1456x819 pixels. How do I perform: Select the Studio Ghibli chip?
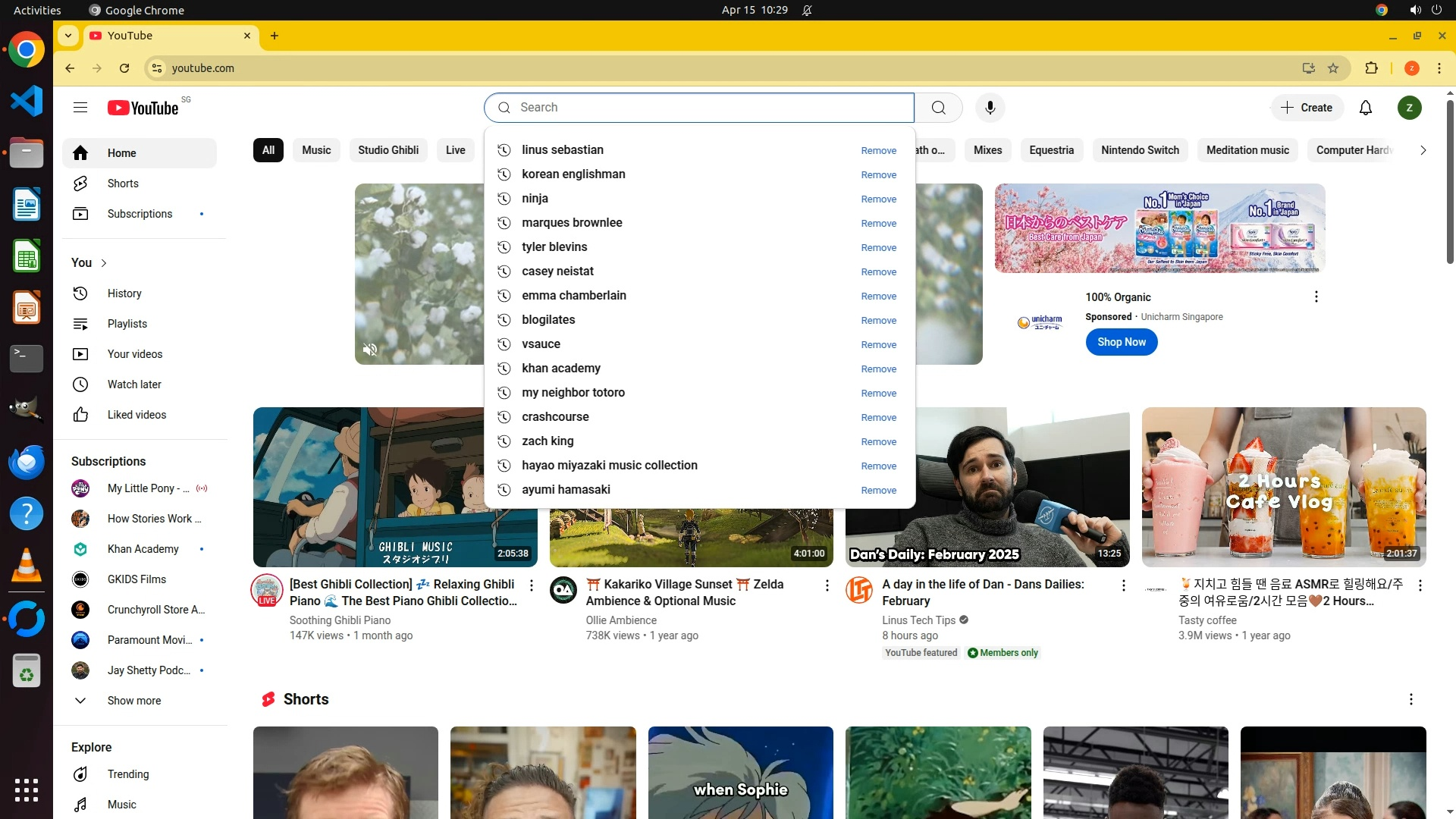click(388, 150)
